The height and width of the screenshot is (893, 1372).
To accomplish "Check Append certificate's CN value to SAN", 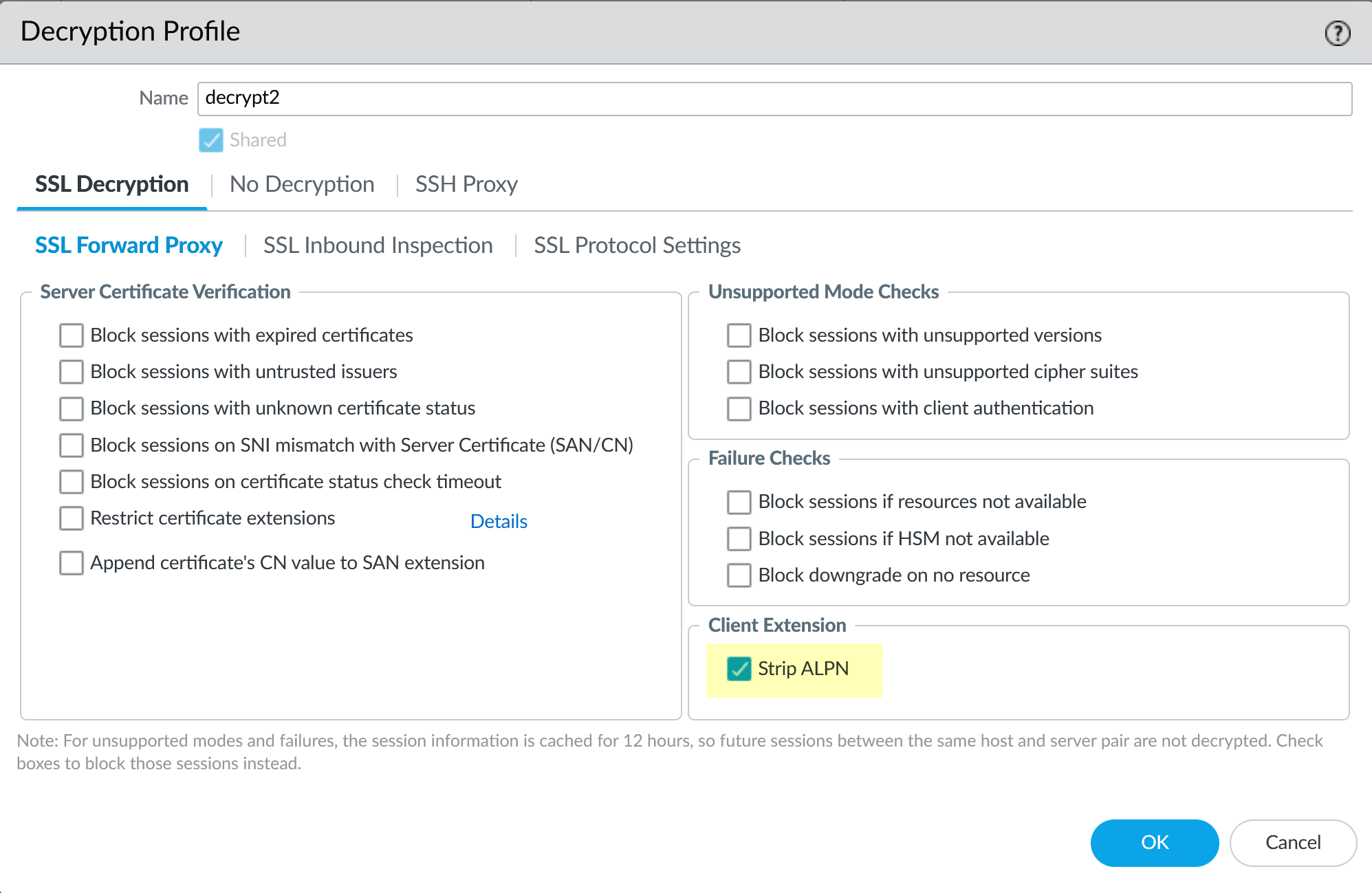I will point(72,563).
